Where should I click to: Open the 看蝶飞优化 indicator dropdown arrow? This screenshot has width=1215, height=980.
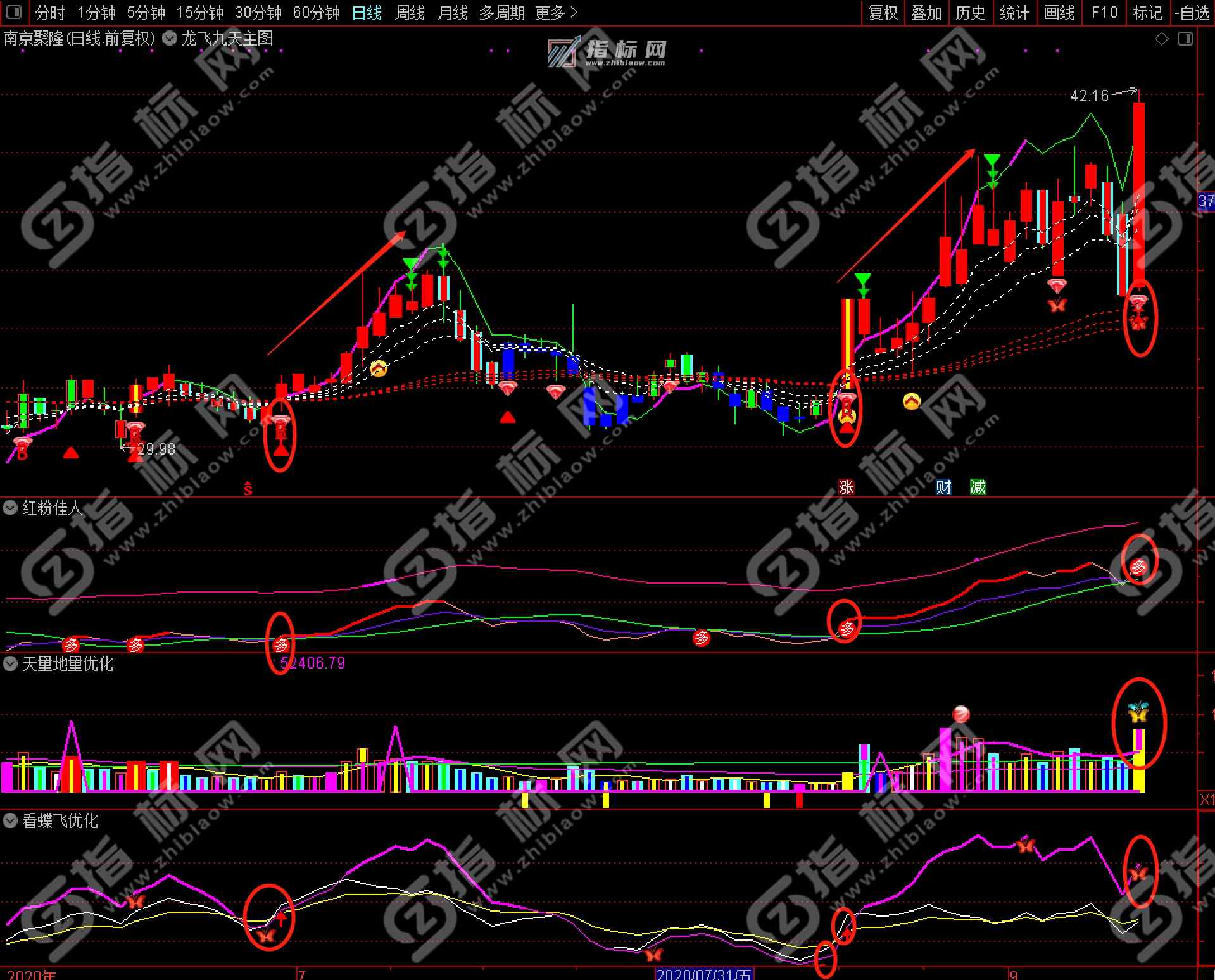click(x=10, y=821)
